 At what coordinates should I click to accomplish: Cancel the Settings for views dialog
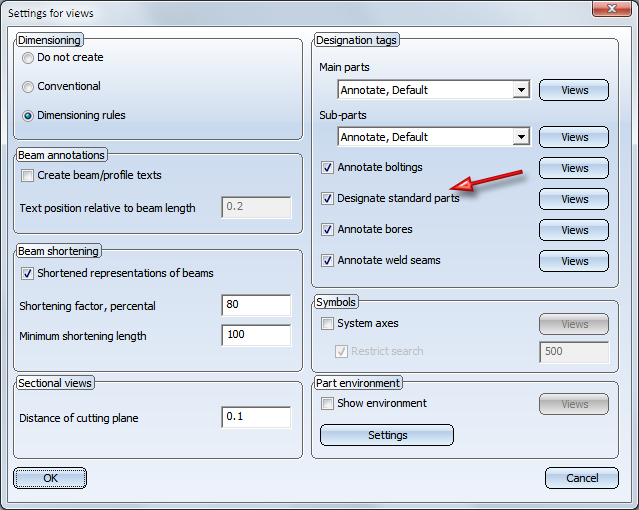click(582, 478)
